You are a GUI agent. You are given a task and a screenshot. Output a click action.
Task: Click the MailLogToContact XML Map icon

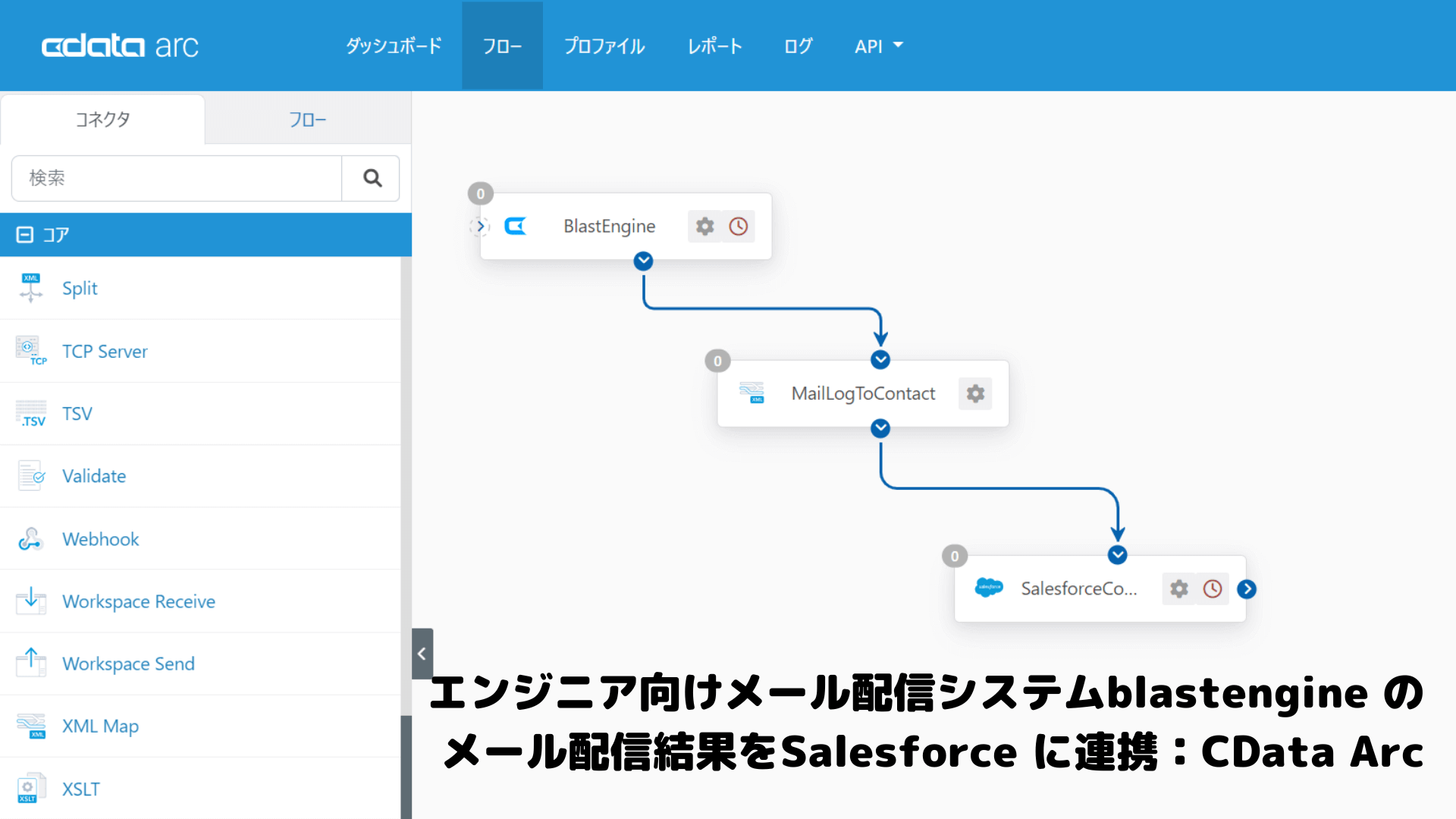[x=752, y=393]
